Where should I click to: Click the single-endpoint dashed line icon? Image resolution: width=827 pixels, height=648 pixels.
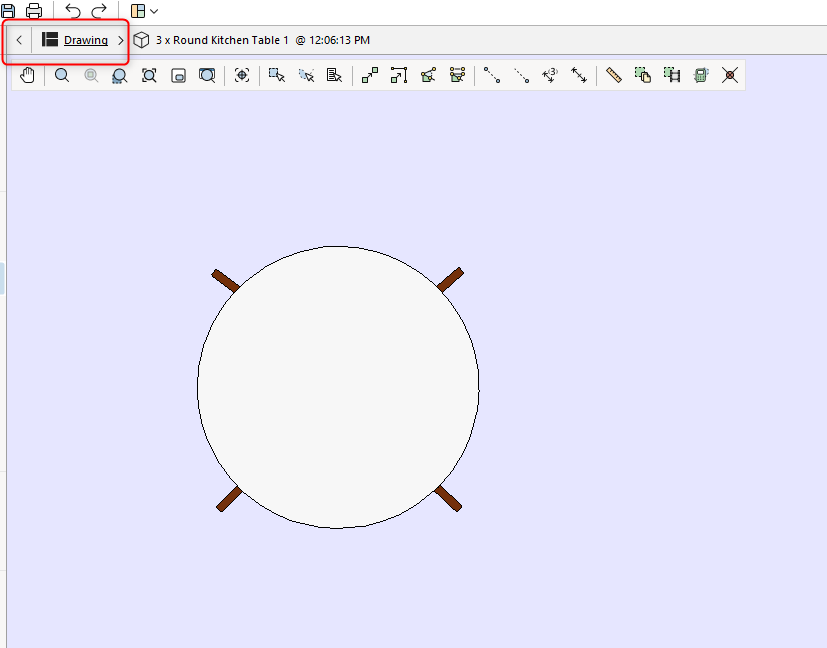[521, 75]
